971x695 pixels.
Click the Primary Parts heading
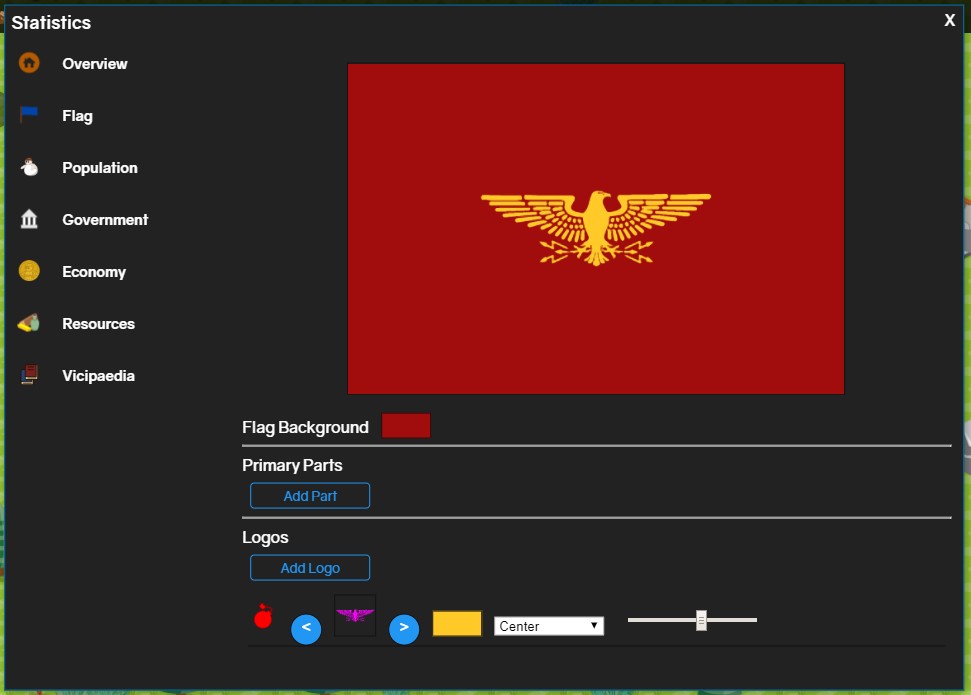point(292,465)
